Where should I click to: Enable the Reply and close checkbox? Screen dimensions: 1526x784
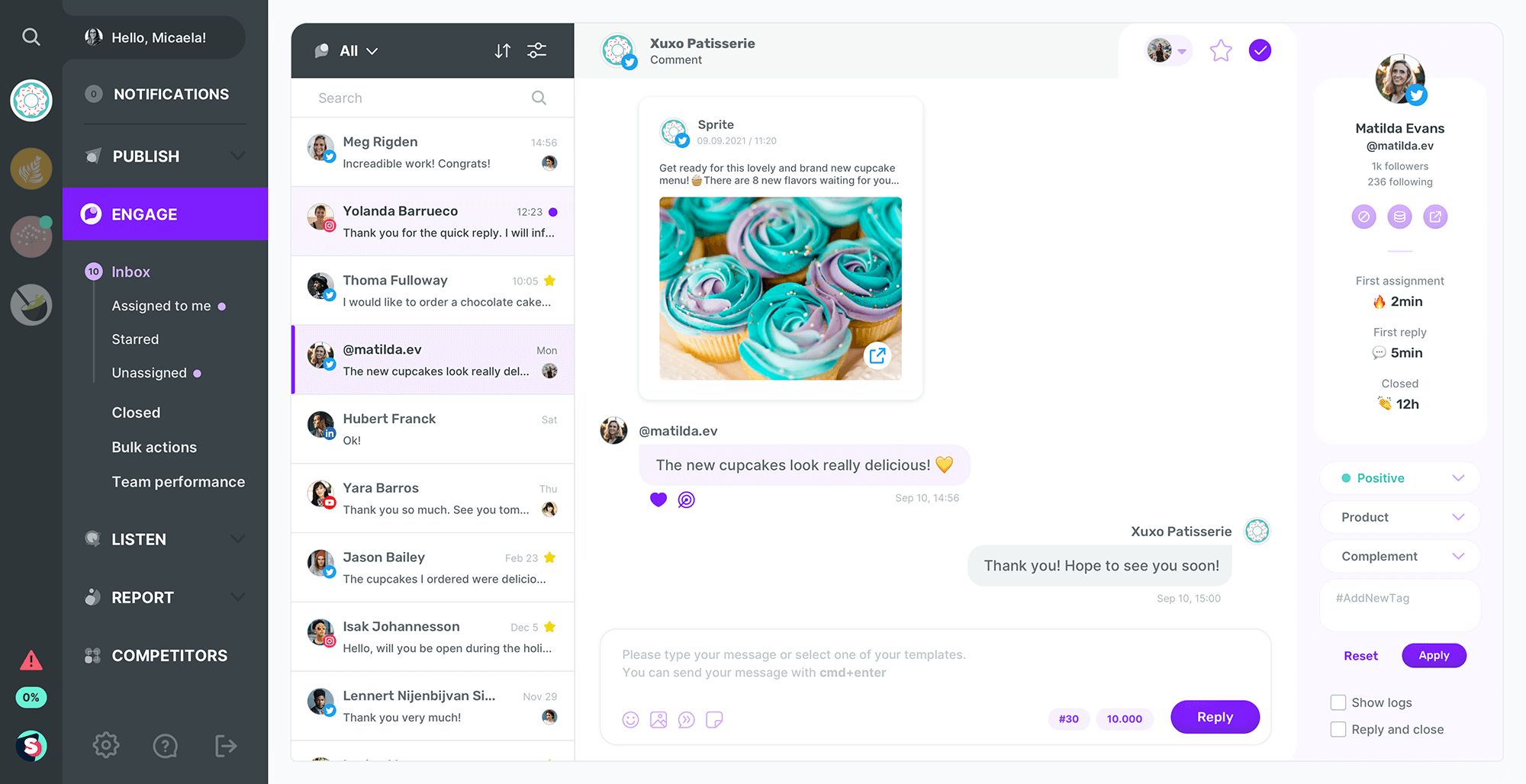tap(1338, 729)
